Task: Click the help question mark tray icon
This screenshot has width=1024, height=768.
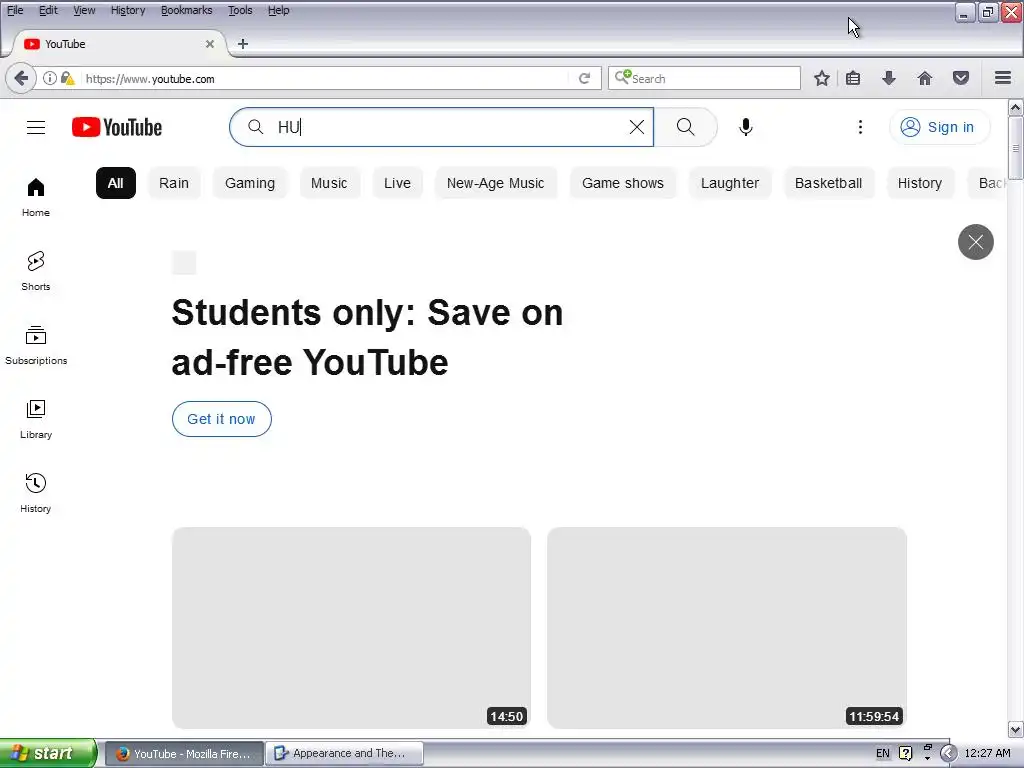Action: (905, 754)
